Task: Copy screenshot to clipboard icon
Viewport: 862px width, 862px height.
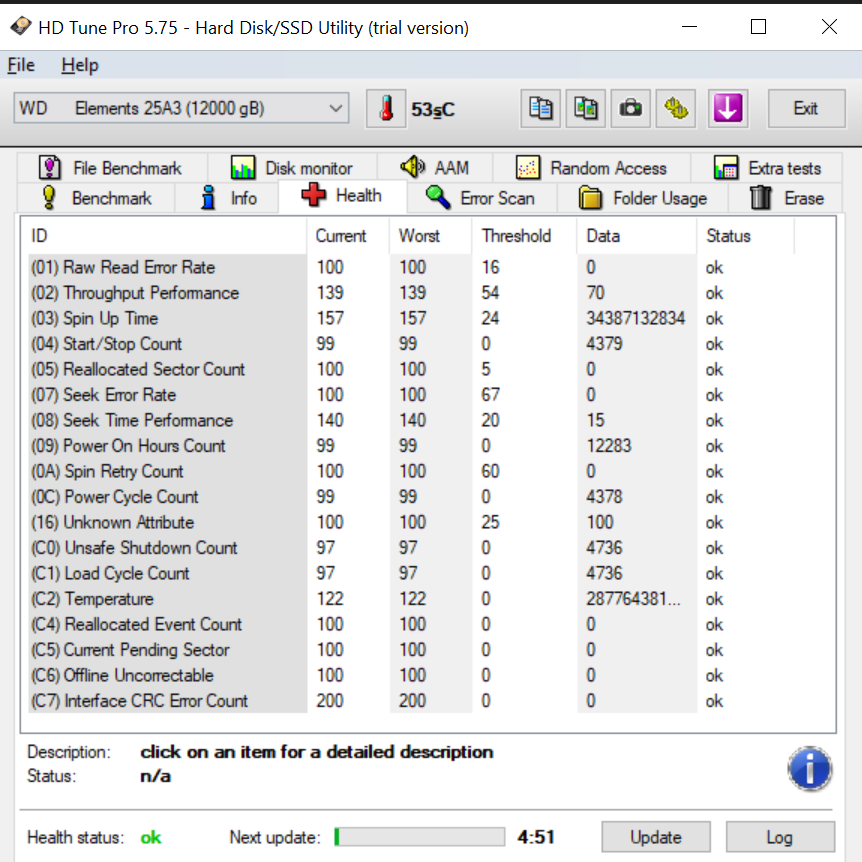Action: point(586,109)
